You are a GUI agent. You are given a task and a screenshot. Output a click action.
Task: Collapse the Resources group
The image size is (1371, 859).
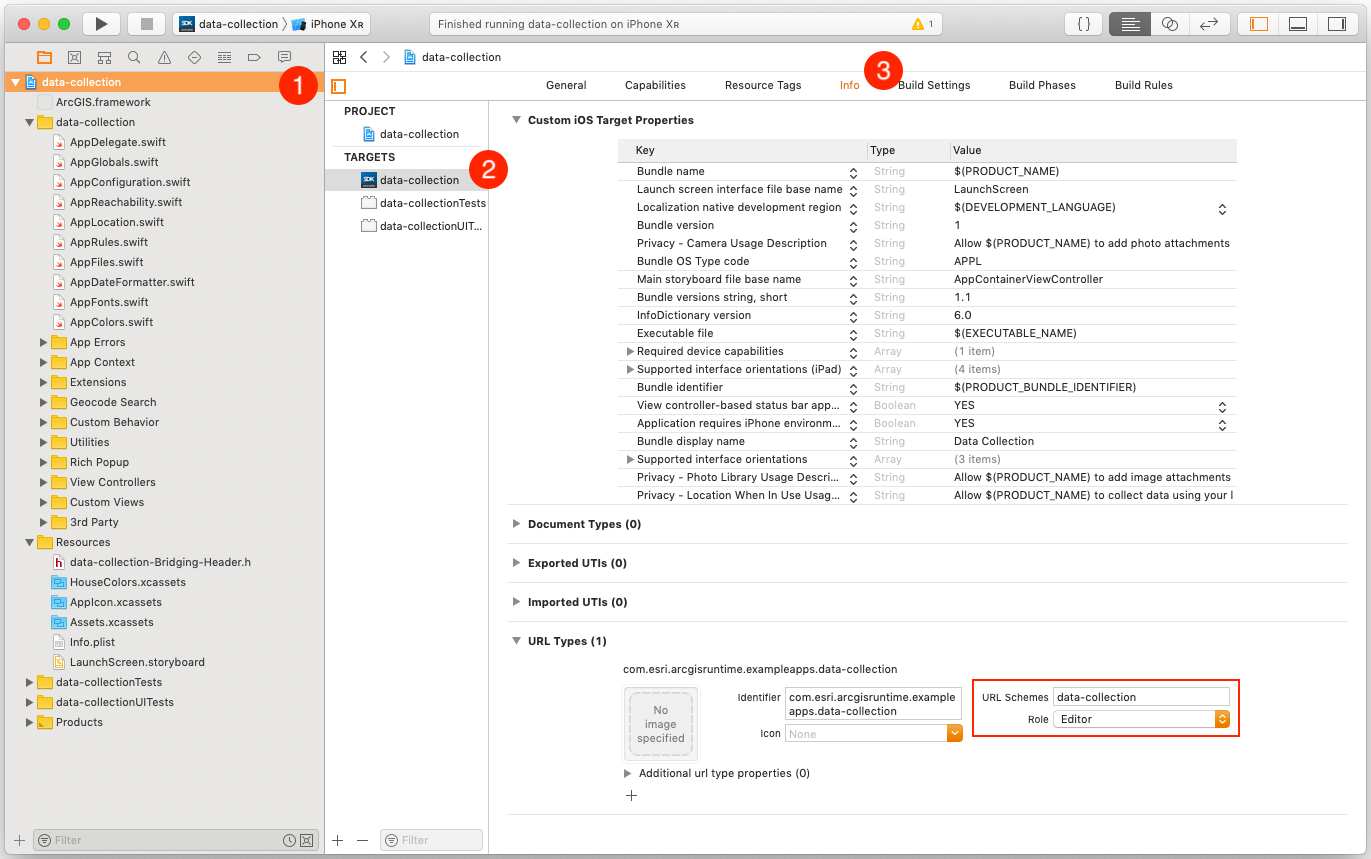tap(30, 542)
